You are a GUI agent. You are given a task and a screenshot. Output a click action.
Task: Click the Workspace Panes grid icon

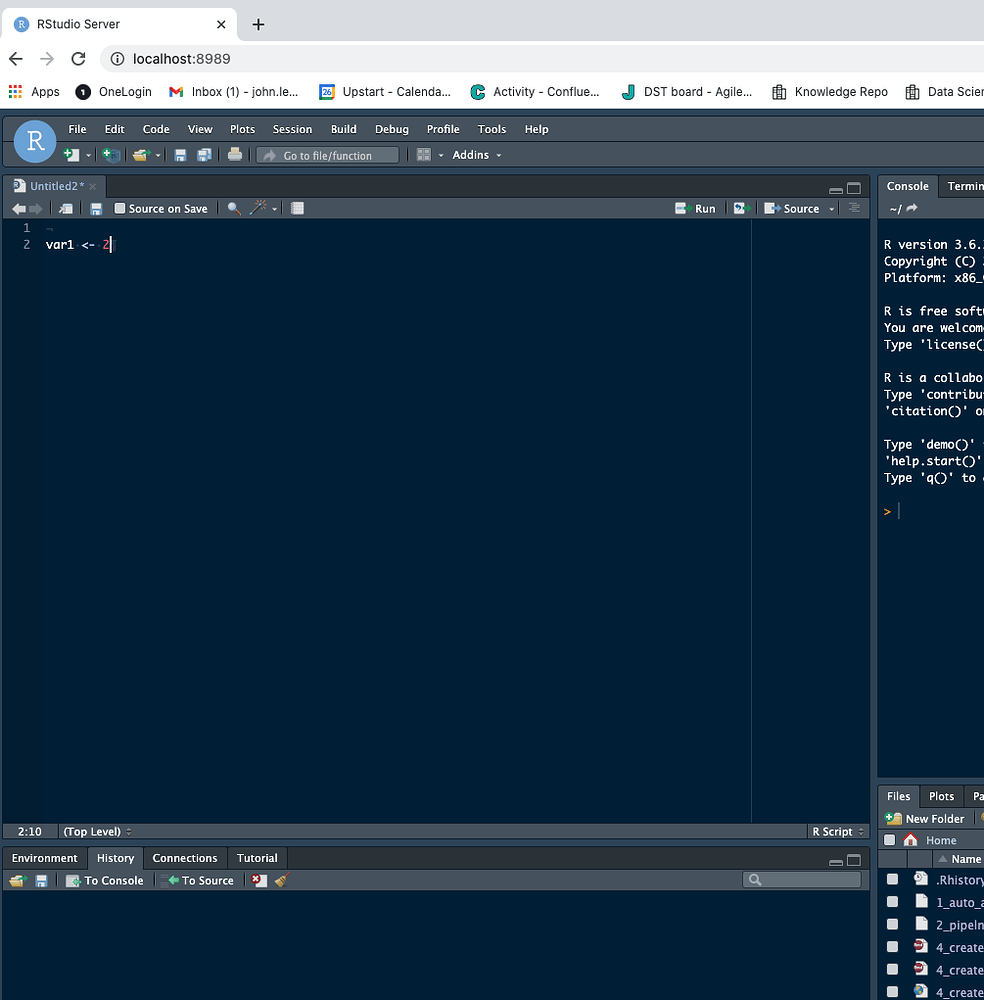tap(423, 155)
